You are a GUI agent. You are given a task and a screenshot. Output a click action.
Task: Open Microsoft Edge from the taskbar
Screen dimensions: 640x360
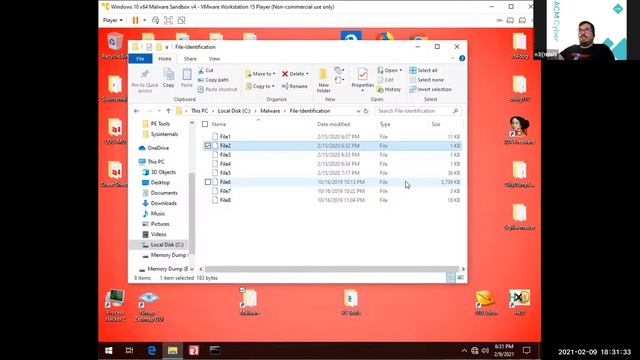pos(152,350)
